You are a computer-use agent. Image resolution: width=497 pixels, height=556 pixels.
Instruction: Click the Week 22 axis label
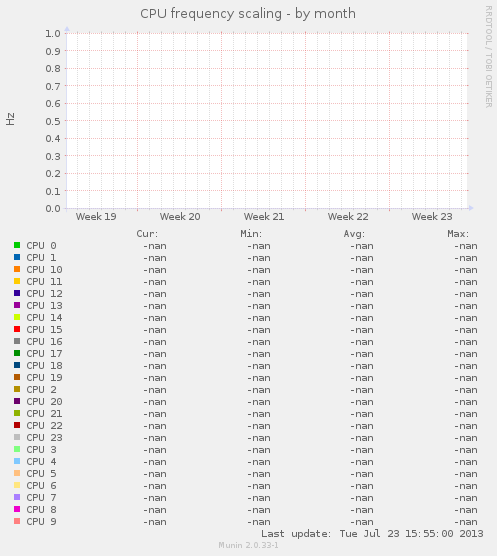click(x=348, y=217)
